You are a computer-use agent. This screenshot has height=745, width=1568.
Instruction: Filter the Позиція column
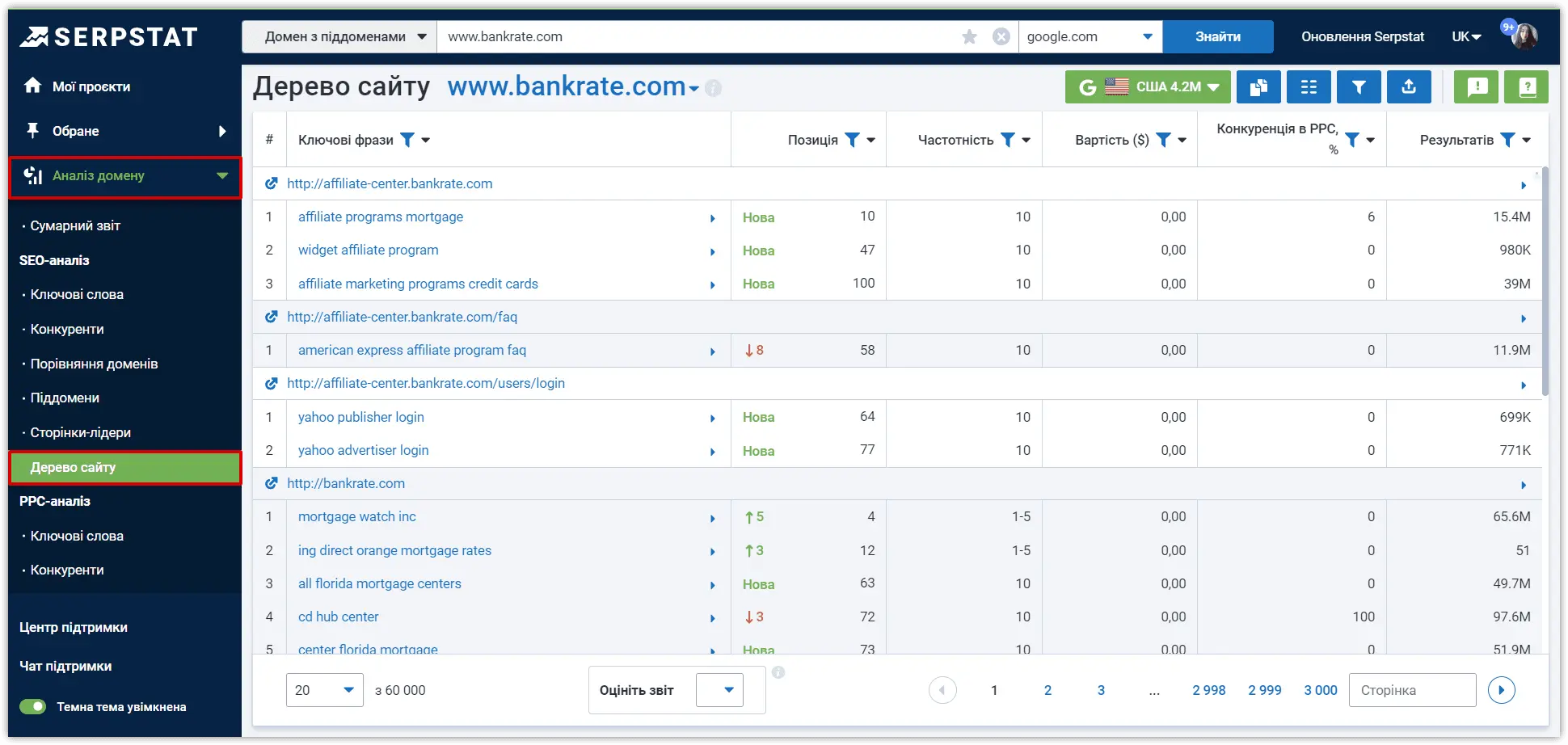[852, 140]
